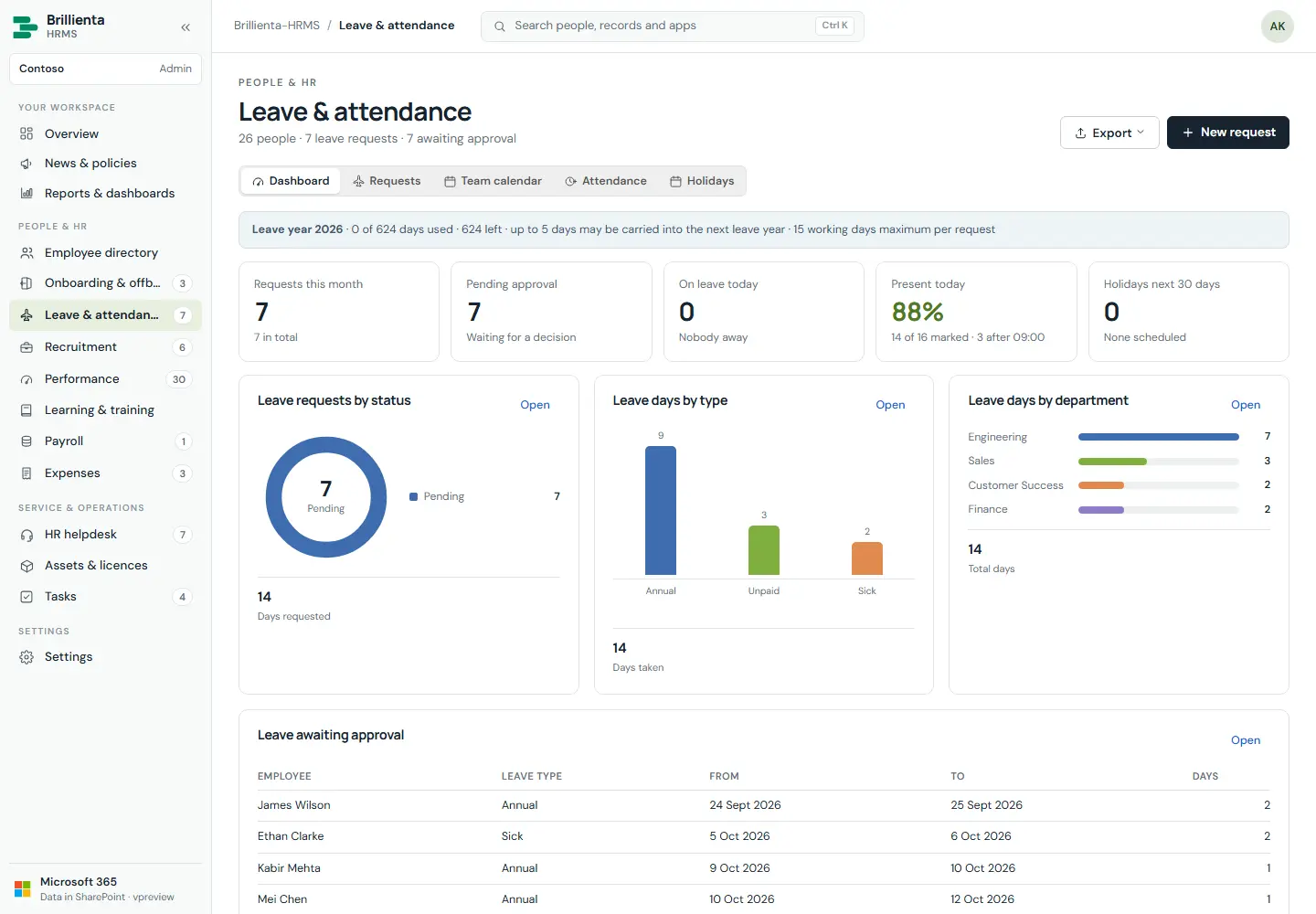Open Leave days by type card link

890,405
